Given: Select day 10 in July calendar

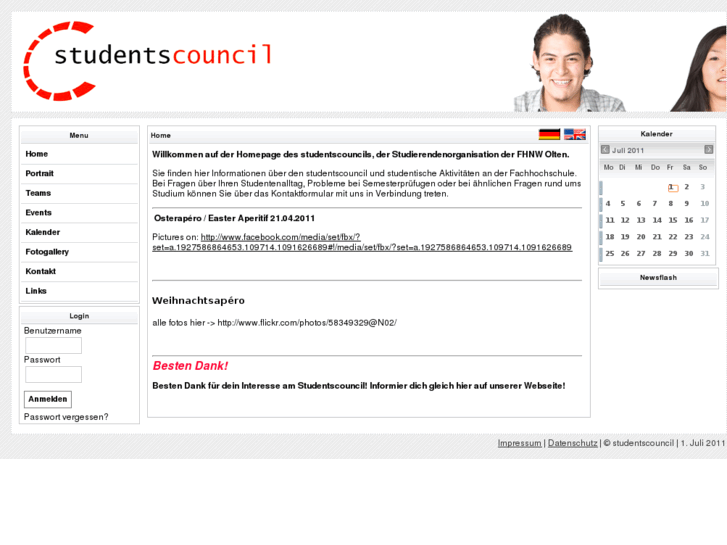Looking at the screenshot, I should pos(705,204).
